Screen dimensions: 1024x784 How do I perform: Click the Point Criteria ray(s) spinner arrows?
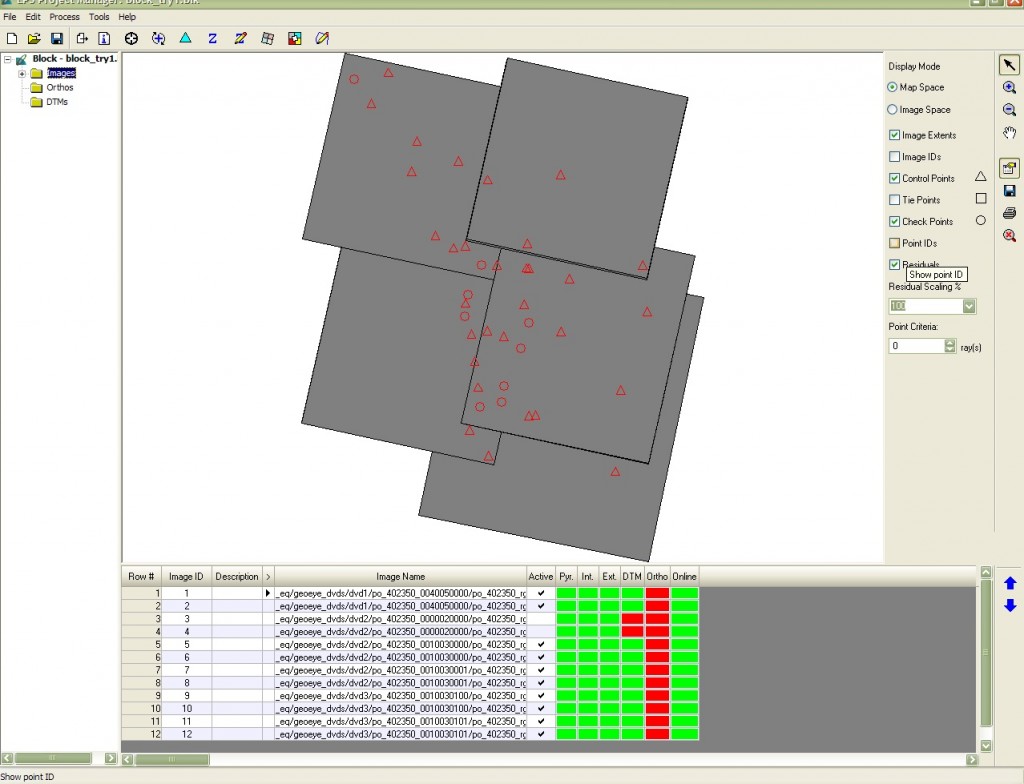950,346
